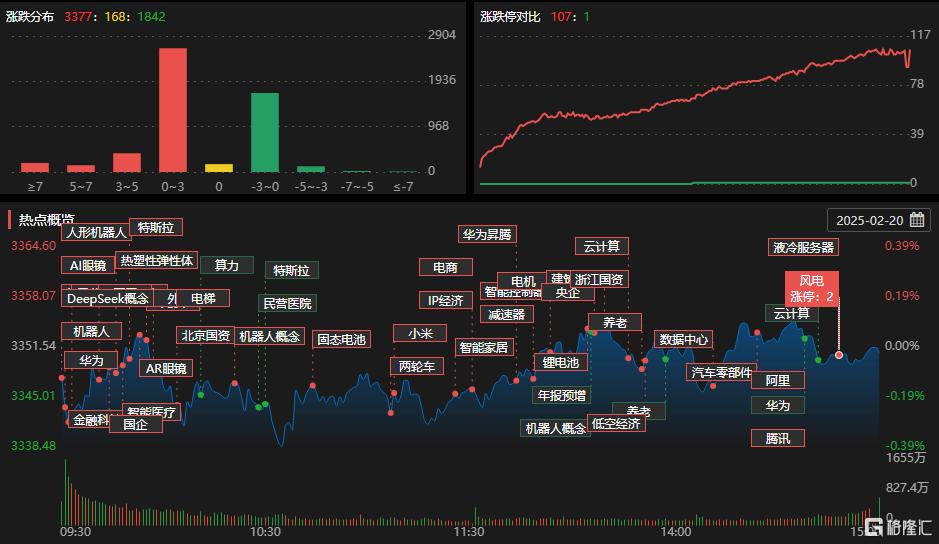
Task: Click the 10:30 time axis label
Action: tap(265, 531)
